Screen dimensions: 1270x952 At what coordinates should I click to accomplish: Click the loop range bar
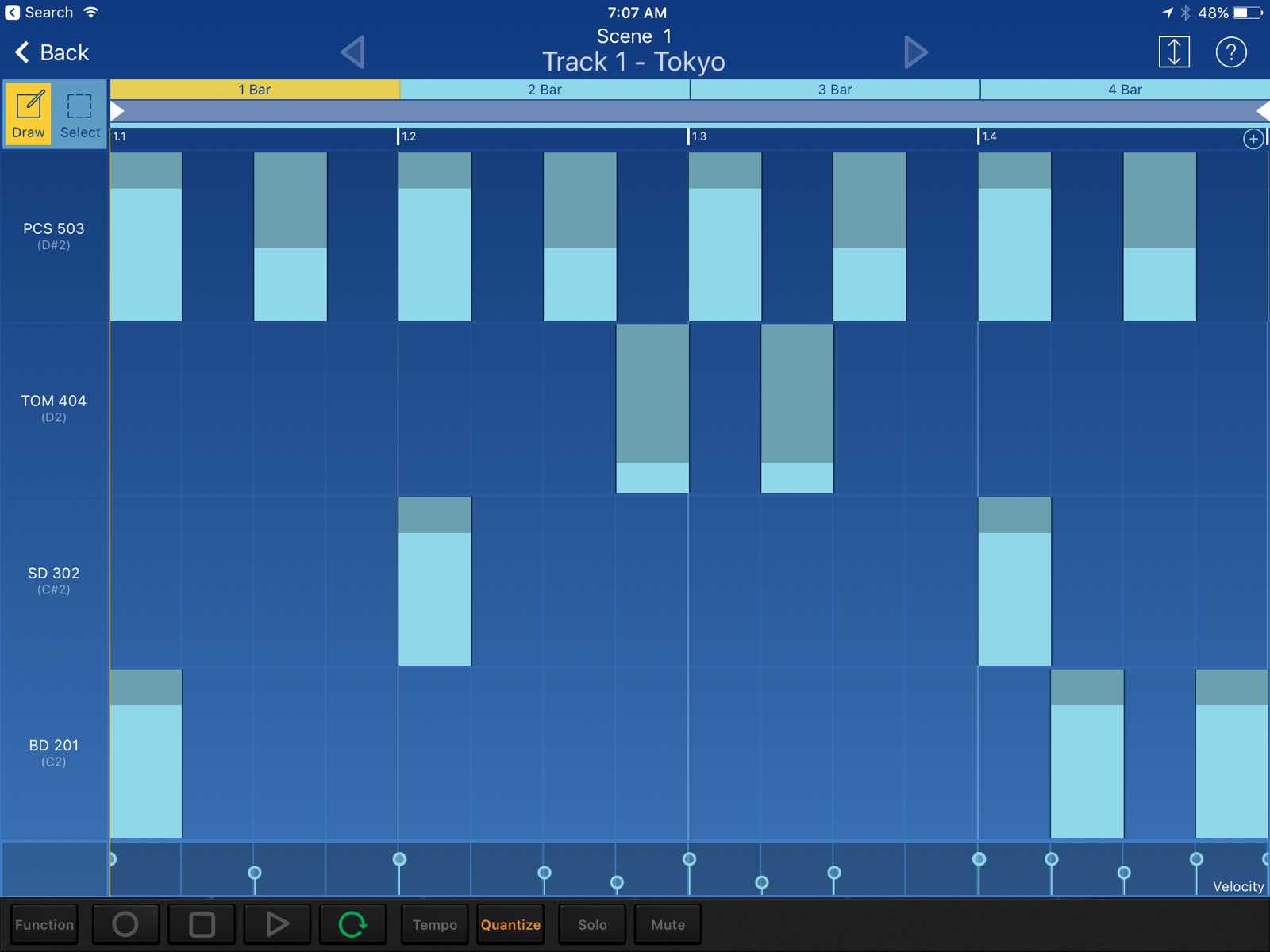click(690, 111)
